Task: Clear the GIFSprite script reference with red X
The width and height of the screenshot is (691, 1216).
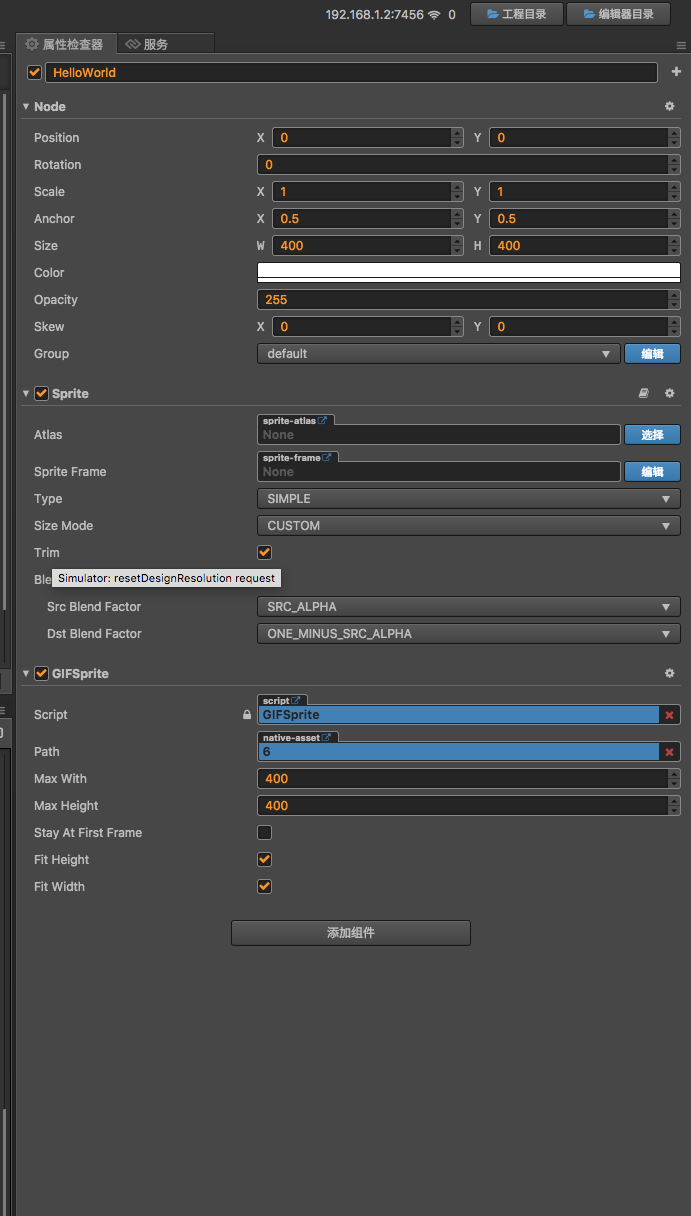Action: 669,715
